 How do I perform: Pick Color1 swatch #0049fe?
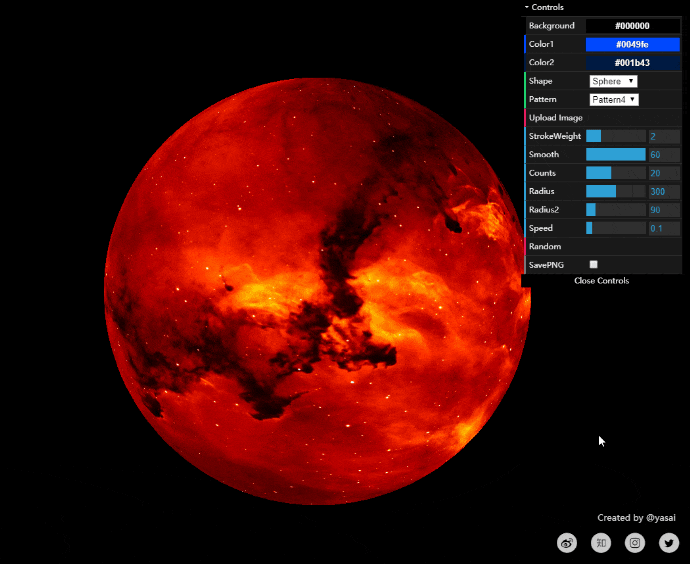click(x=632, y=44)
